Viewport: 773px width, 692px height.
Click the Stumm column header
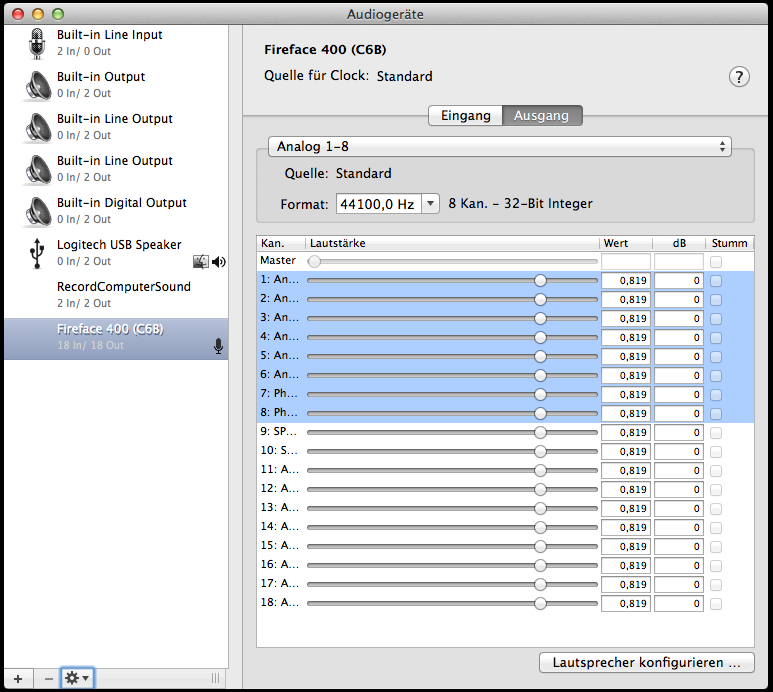click(730, 243)
